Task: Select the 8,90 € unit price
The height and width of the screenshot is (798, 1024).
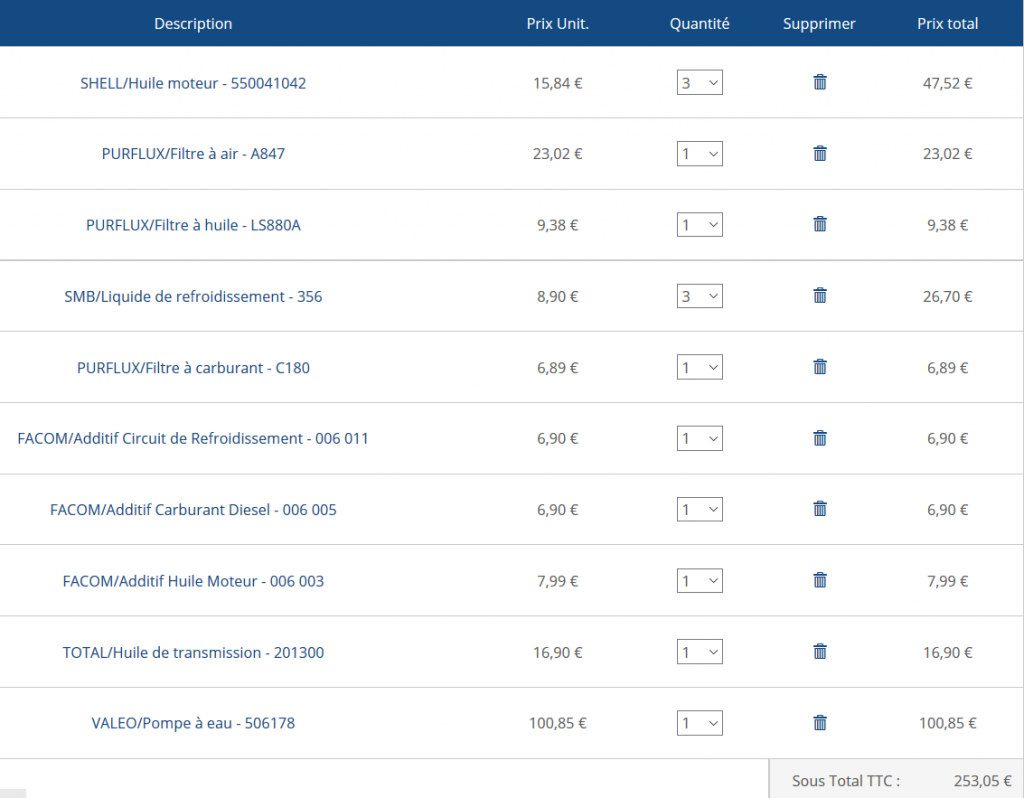Action: (558, 296)
